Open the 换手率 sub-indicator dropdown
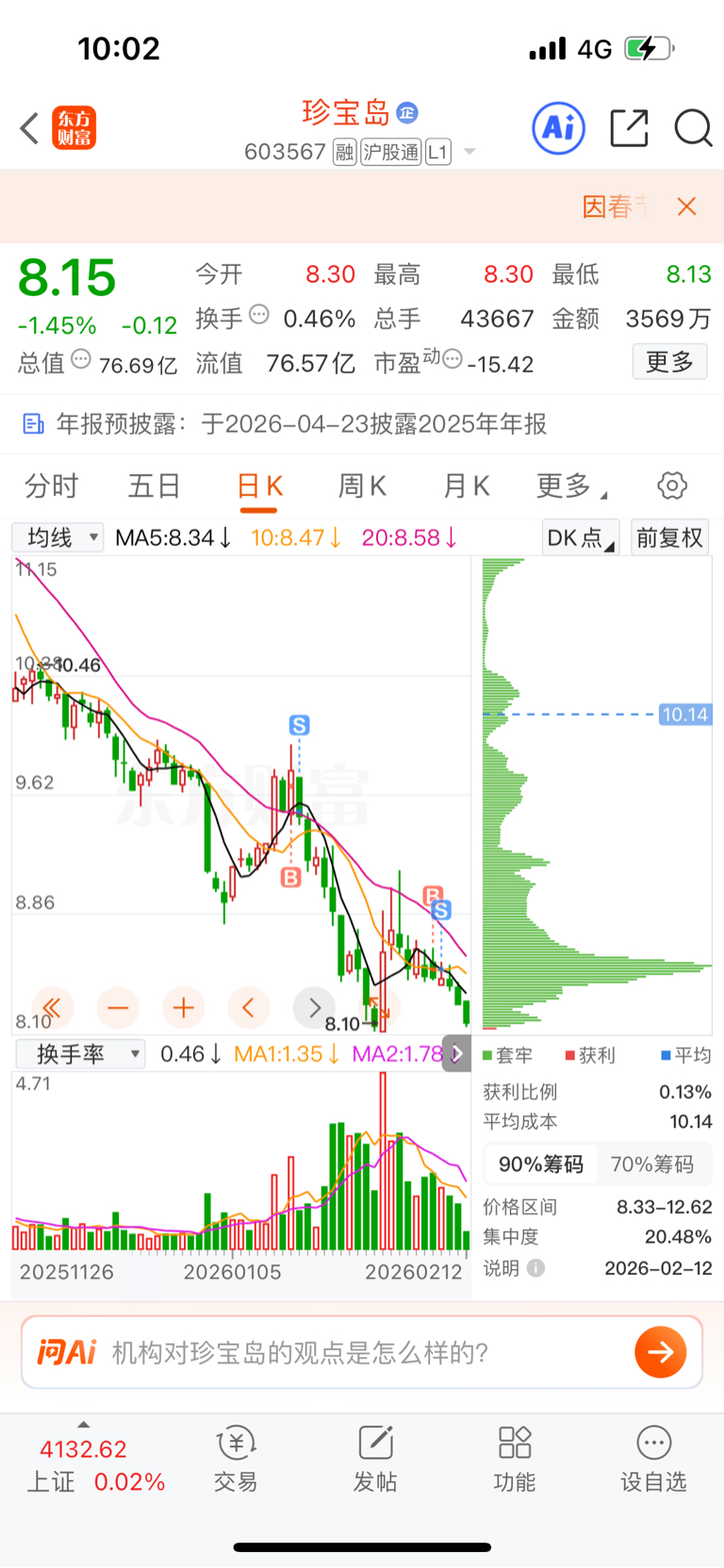724x1568 pixels. point(79,1054)
